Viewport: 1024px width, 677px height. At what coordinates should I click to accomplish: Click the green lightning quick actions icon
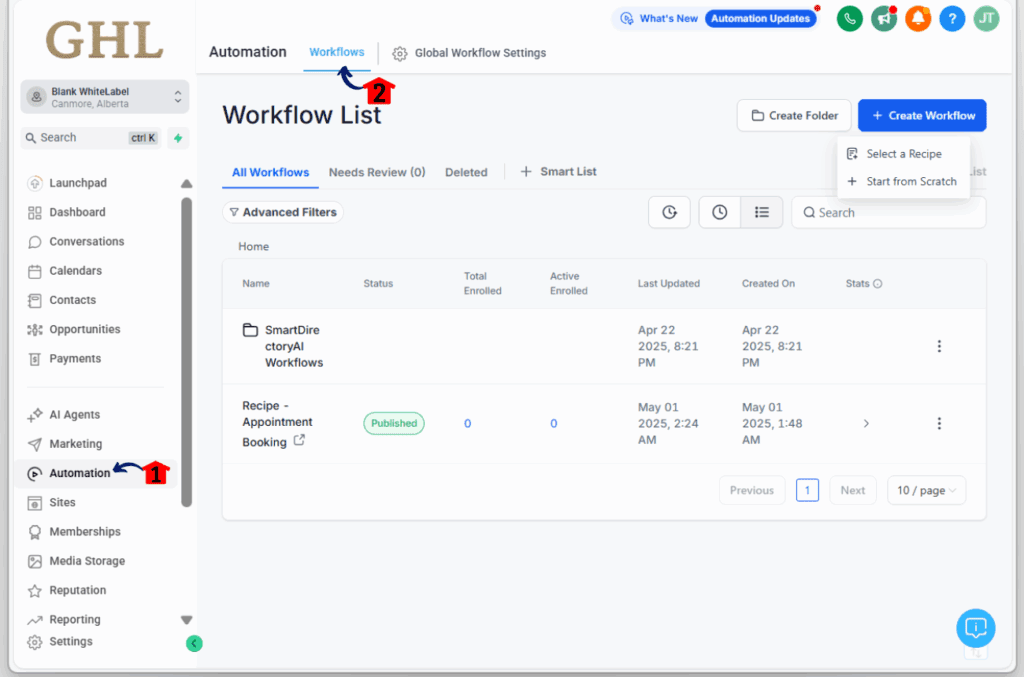[178, 138]
